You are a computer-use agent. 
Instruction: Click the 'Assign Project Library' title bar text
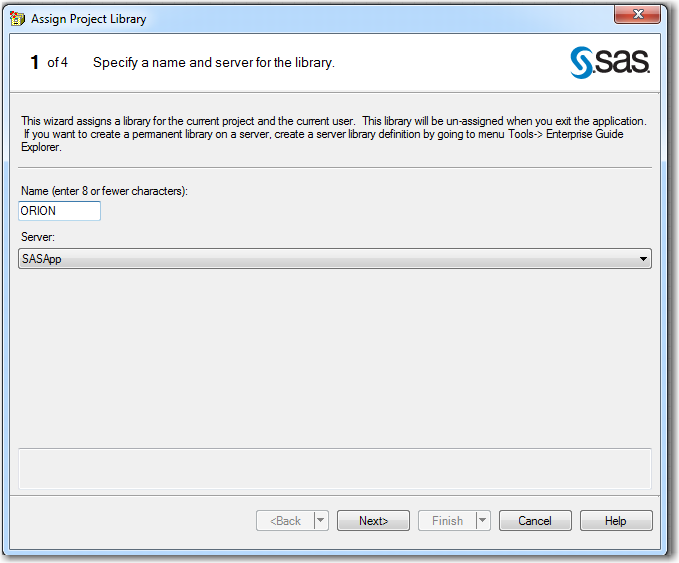click(x=88, y=19)
